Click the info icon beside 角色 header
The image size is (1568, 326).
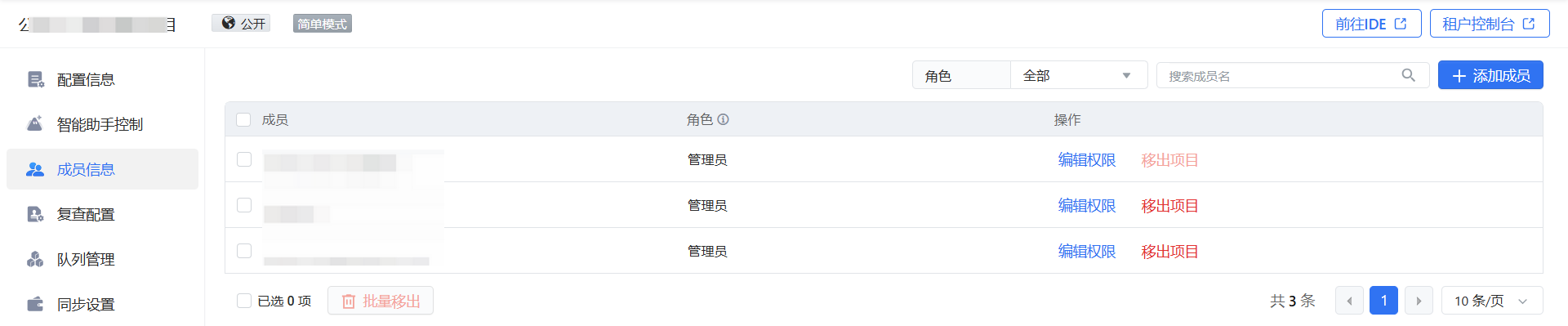(723, 119)
